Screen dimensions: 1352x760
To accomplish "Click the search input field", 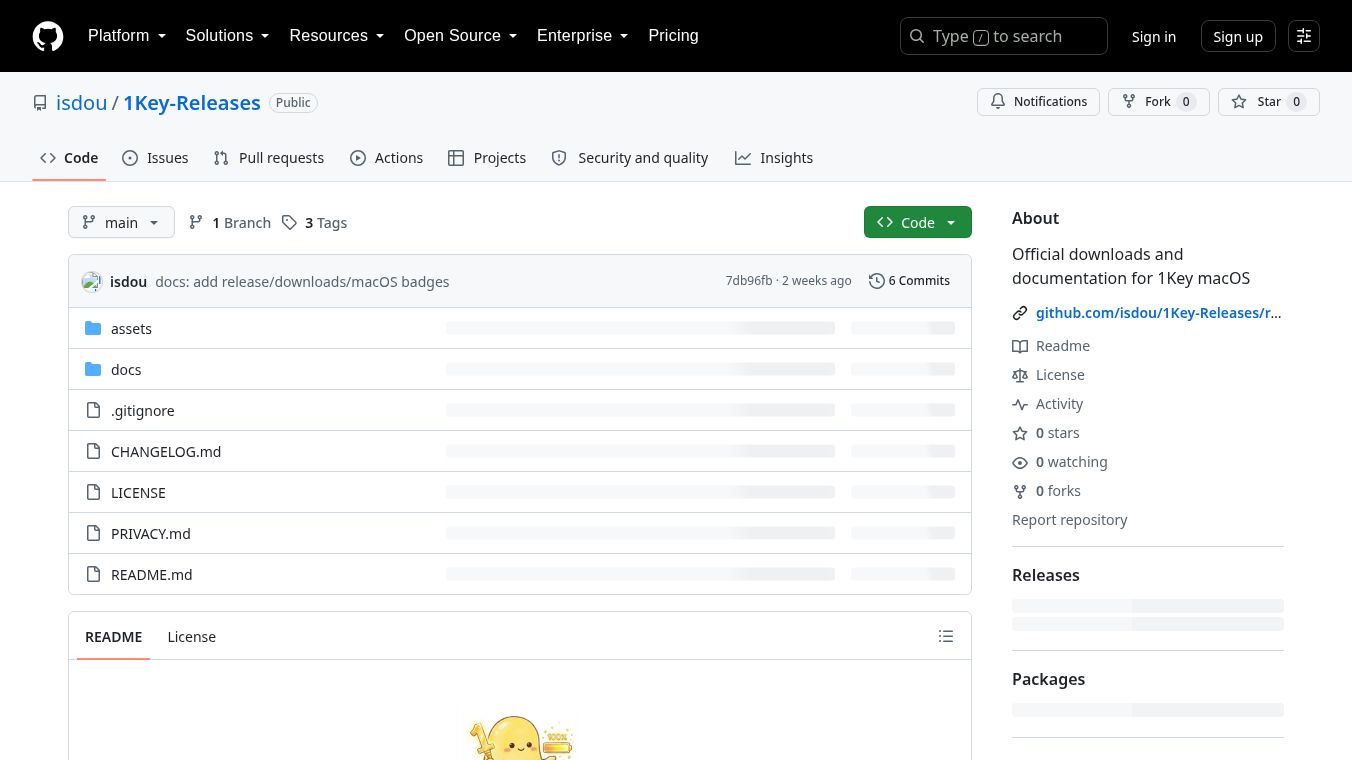I will click(1004, 36).
